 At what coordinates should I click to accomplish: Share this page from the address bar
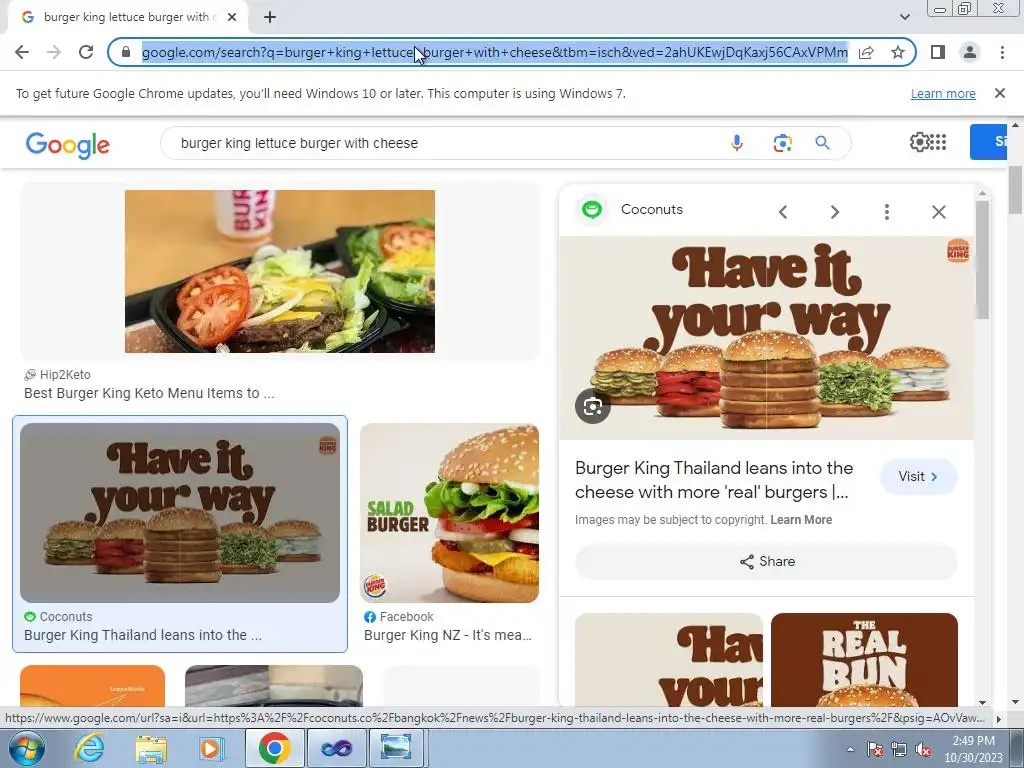coord(866,52)
